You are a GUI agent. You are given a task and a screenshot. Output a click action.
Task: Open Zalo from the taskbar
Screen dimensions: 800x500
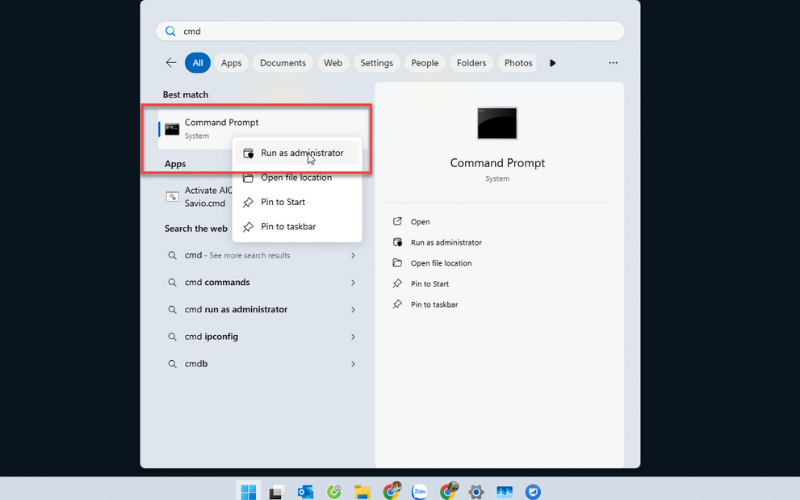click(x=419, y=492)
